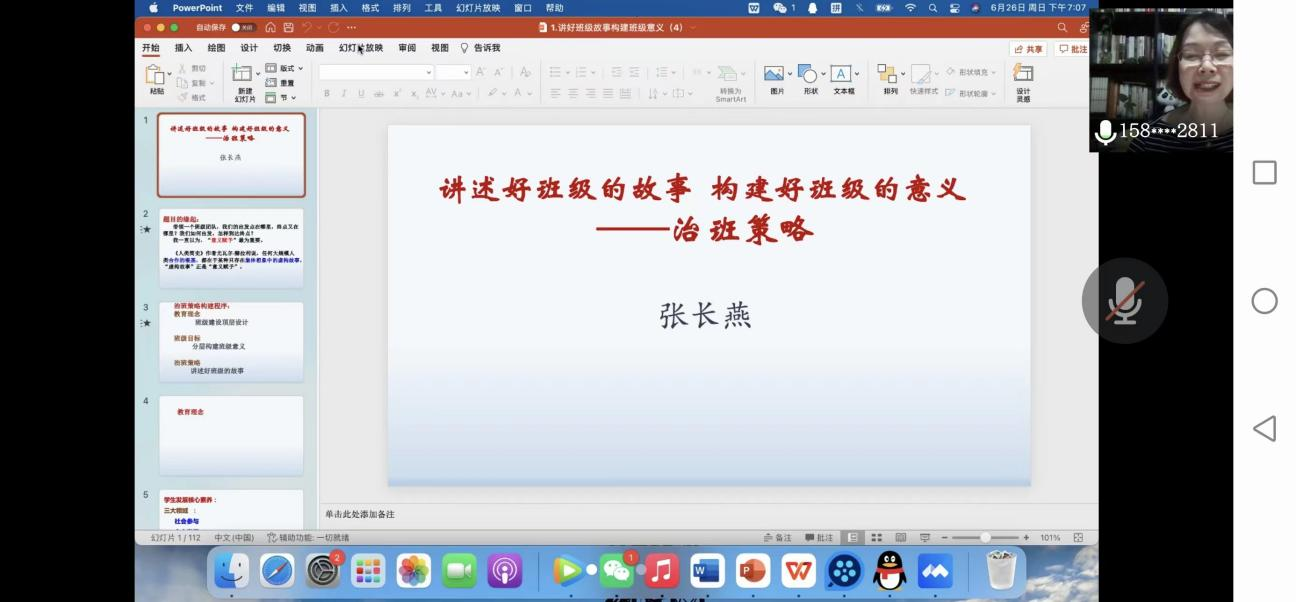1296x602 pixels.
Task: Switch to slide sorter view icon
Action: [876, 538]
